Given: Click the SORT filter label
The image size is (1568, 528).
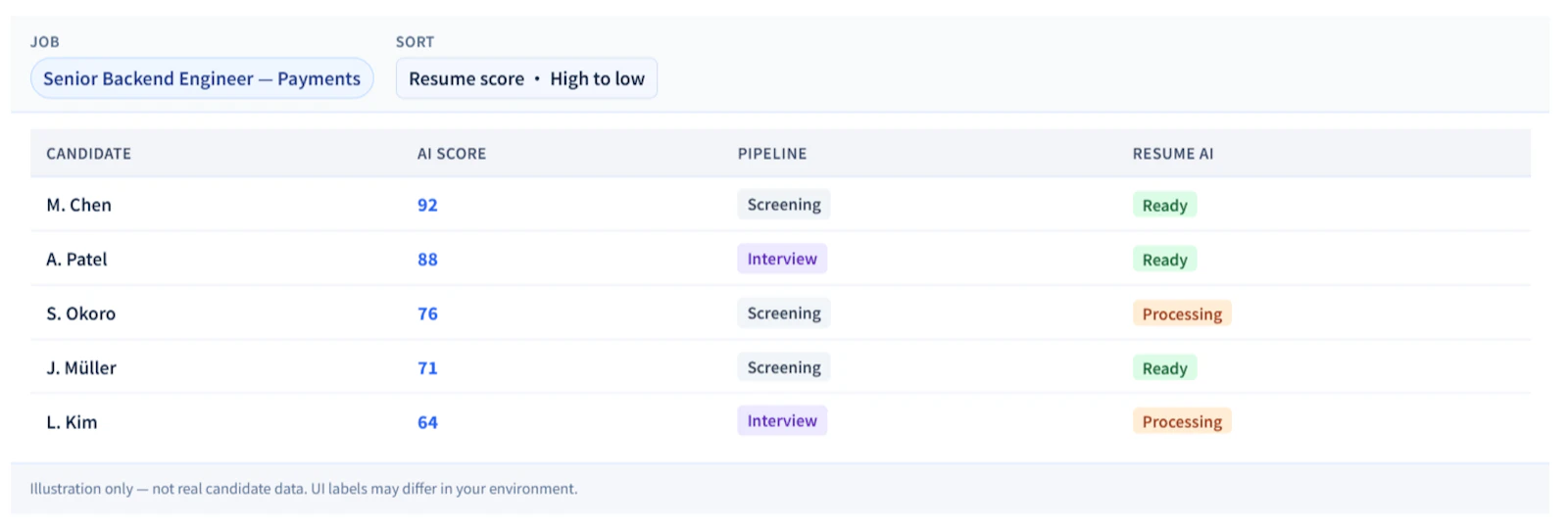Looking at the screenshot, I should coord(415,42).
